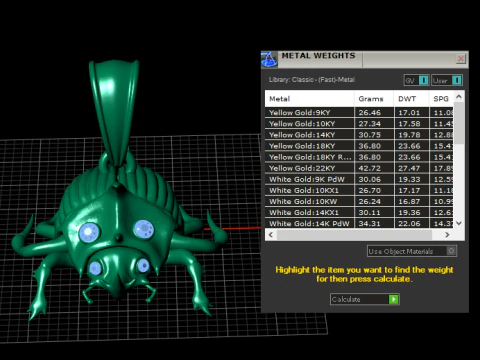Click the vertical scrollbar thumb

point(459,123)
